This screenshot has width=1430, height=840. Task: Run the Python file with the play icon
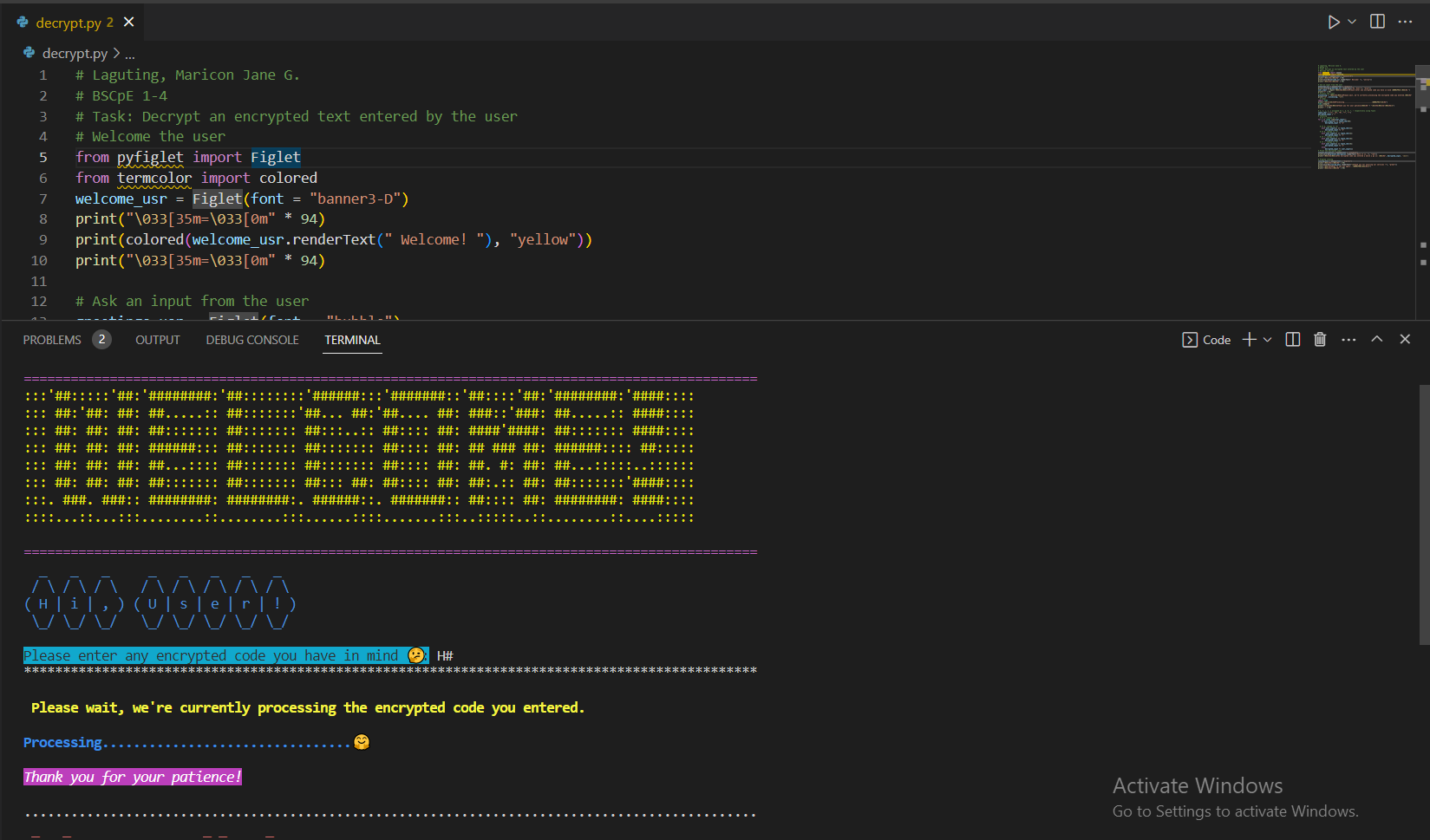click(1333, 22)
